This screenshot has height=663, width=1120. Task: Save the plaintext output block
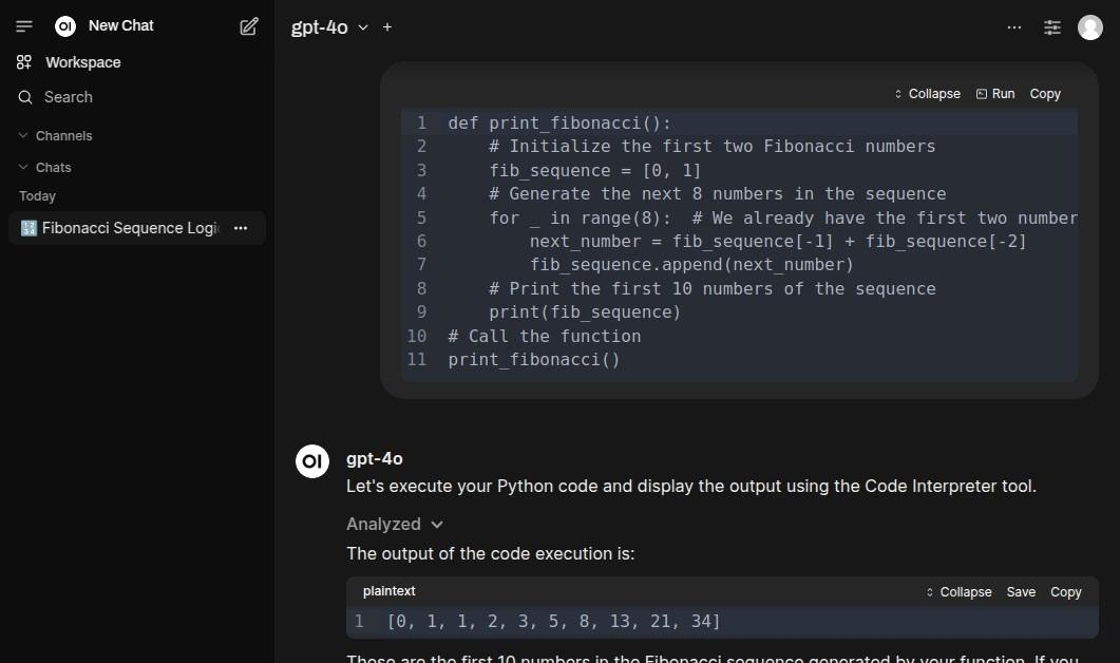click(x=1021, y=592)
